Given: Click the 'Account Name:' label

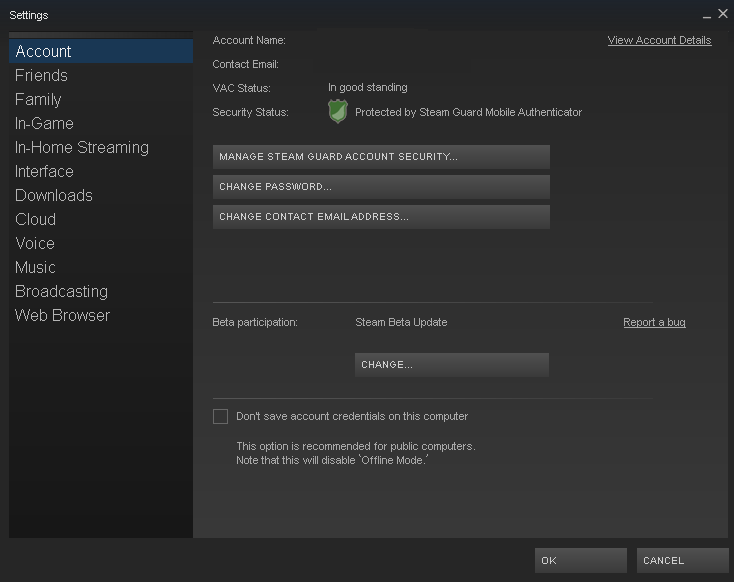Looking at the screenshot, I should click(249, 40).
